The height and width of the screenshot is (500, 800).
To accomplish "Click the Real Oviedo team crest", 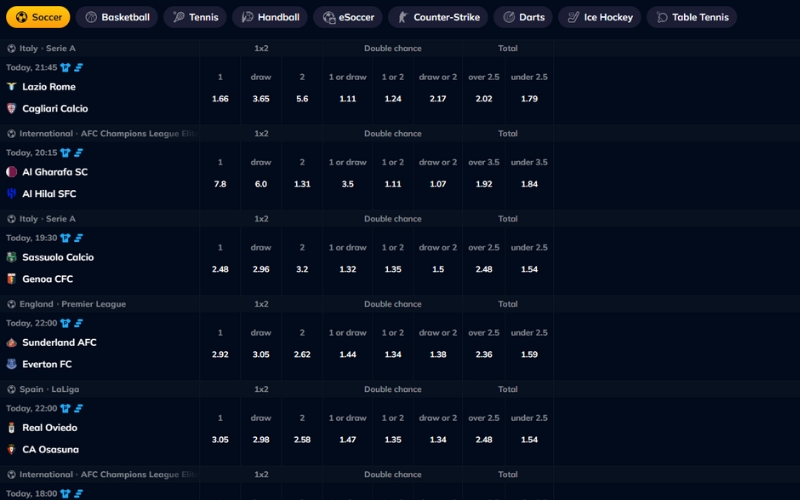I will coord(11,428).
